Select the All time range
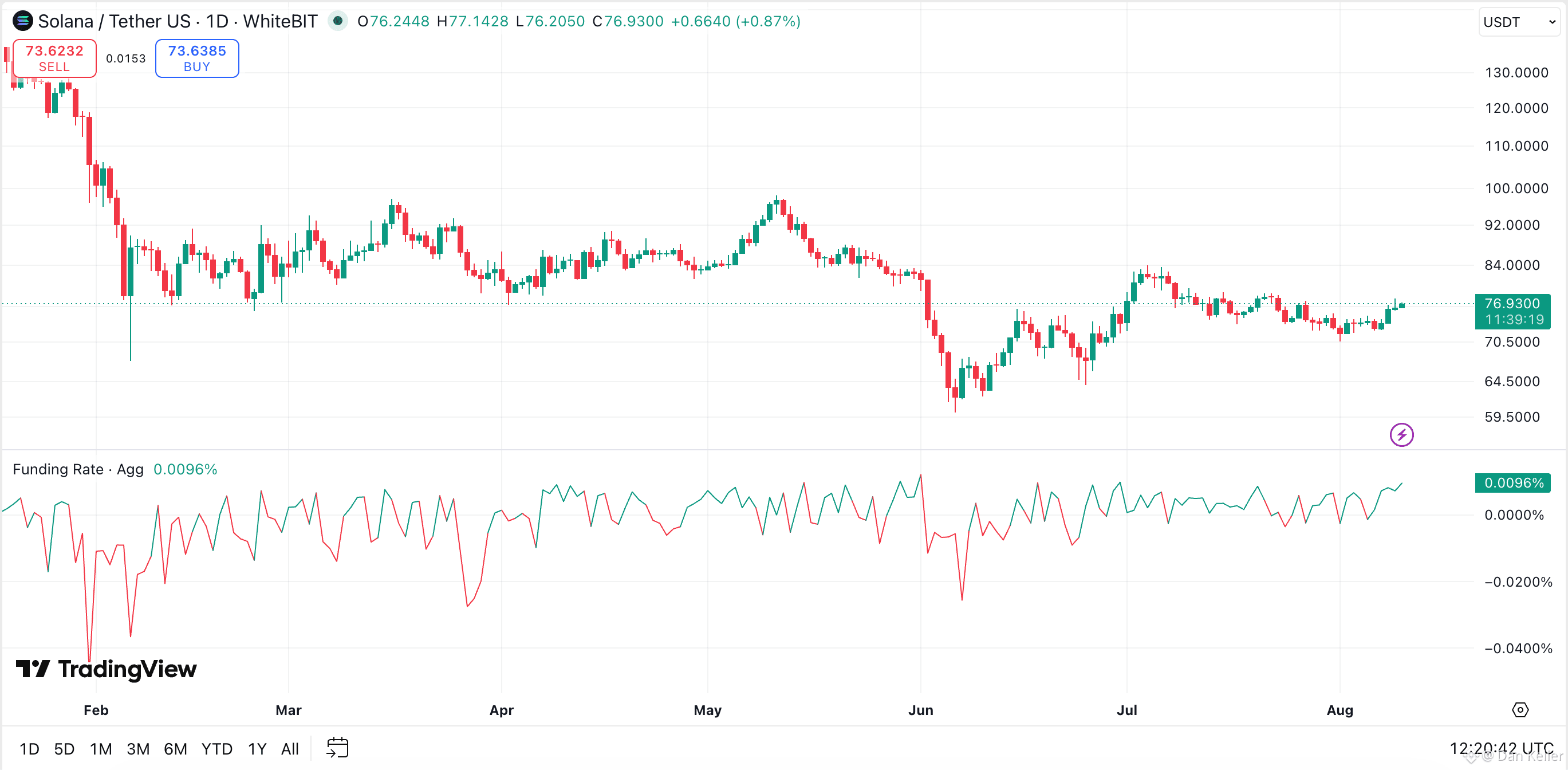This screenshot has height=770, width=1568. 290,749
